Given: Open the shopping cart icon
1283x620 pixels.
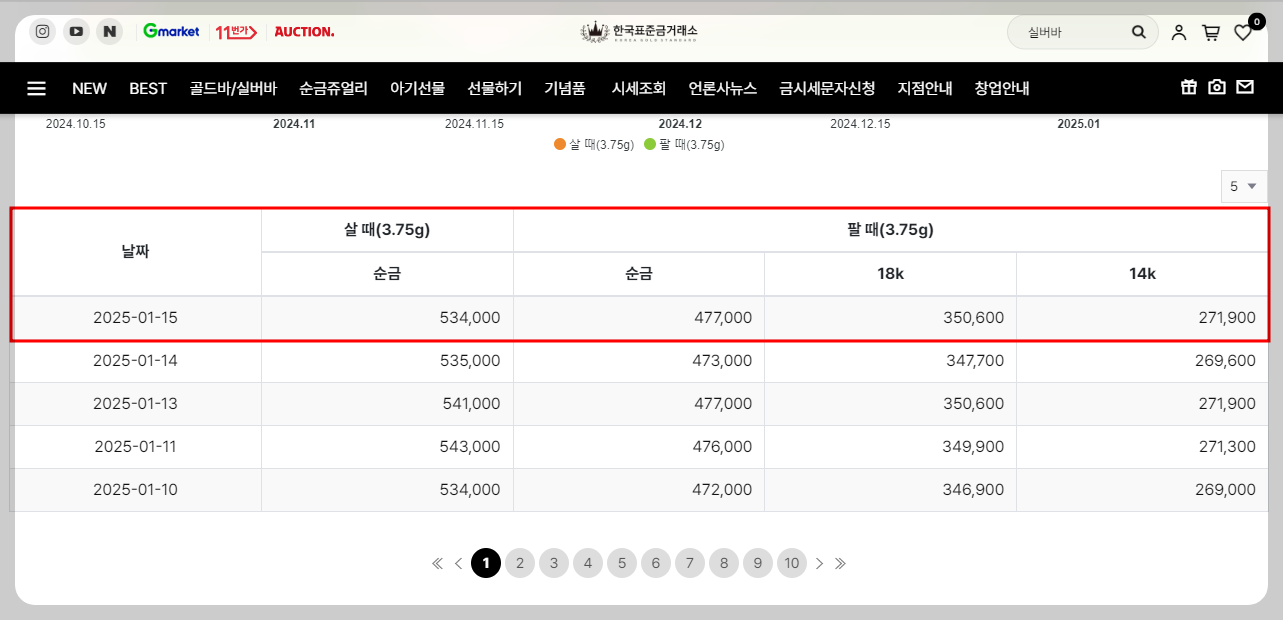Looking at the screenshot, I should coord(1210,31).
